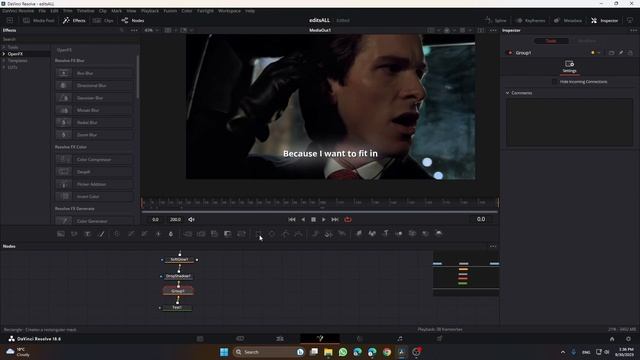Select the Text+ tool icon in toolbar
This screenshot has height=360, width=640.
pos(87,234)
